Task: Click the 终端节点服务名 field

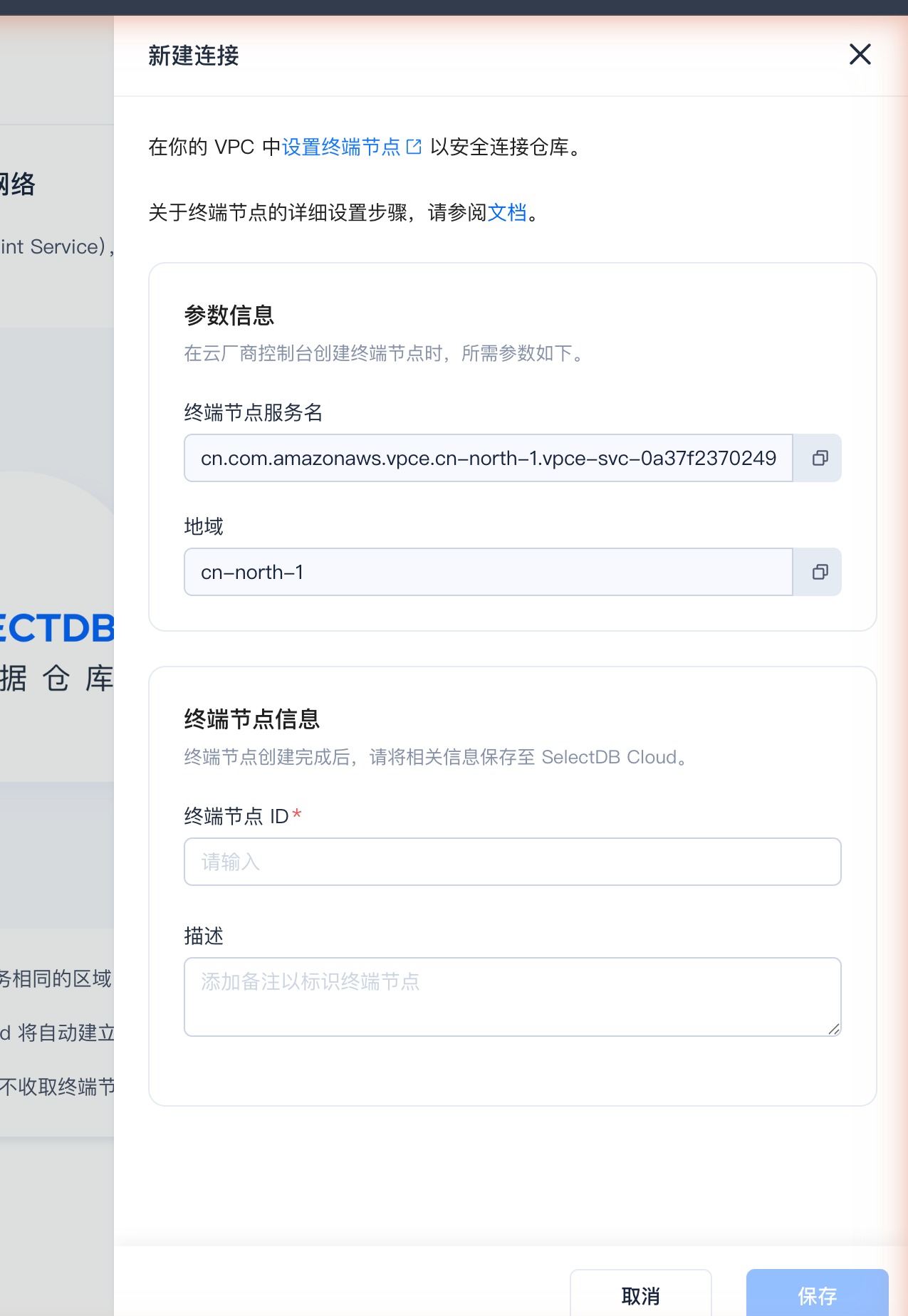Action: click(489, 458)
